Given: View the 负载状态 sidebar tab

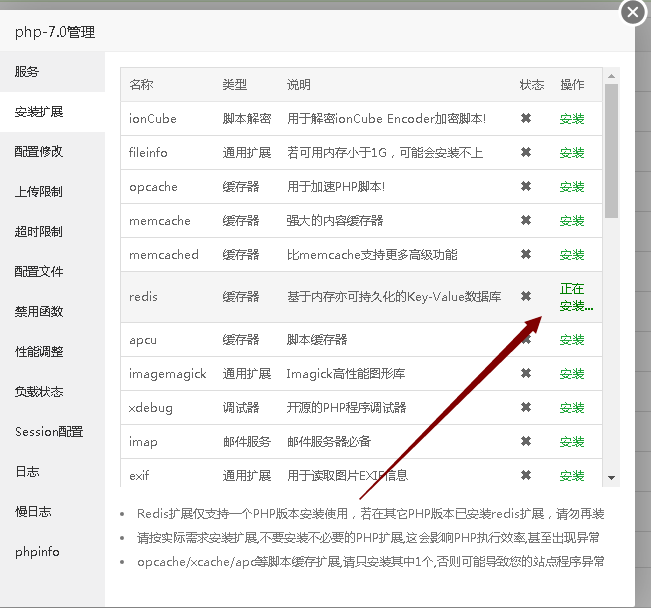Looking at the screenshot, I should (52, 392).
